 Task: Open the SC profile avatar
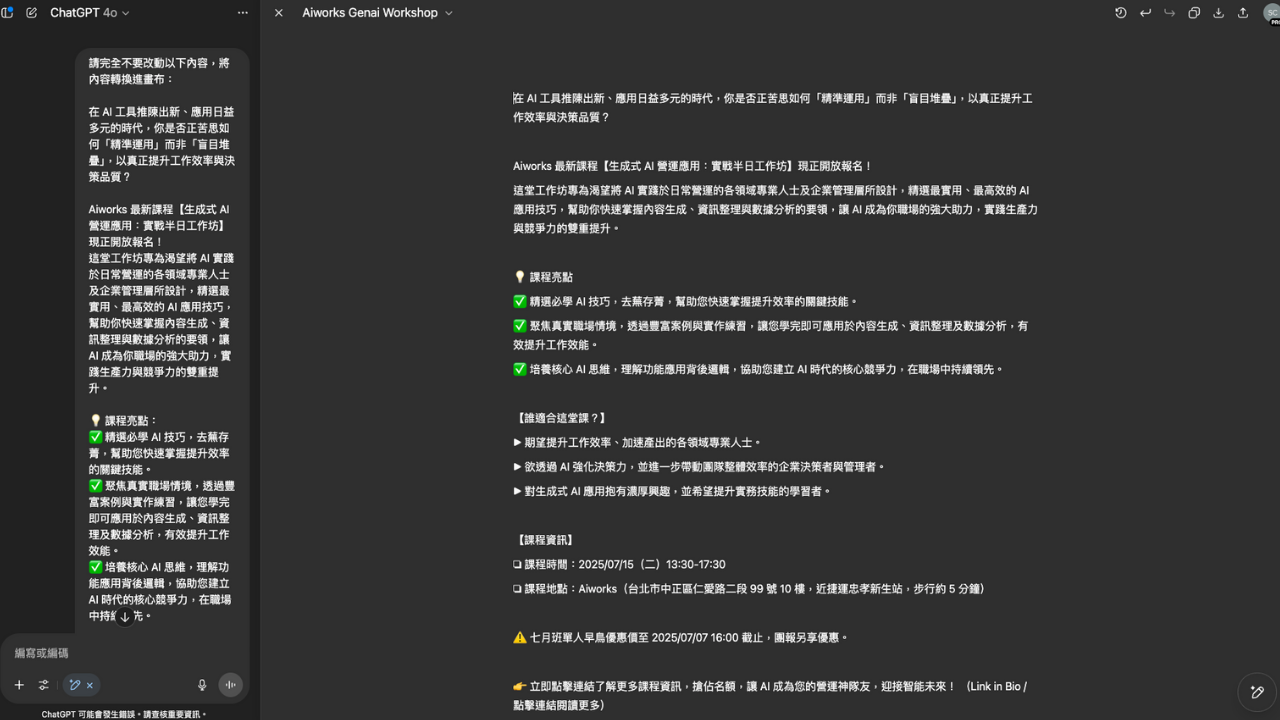[1271, 13]
